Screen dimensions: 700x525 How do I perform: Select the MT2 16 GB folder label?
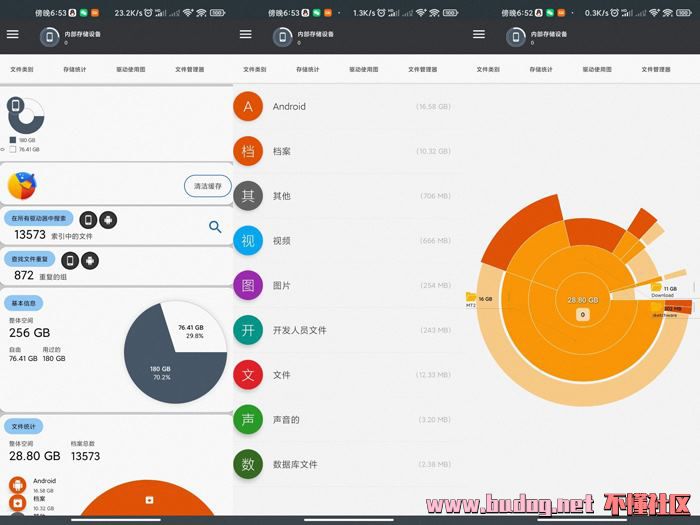(479, 299)
